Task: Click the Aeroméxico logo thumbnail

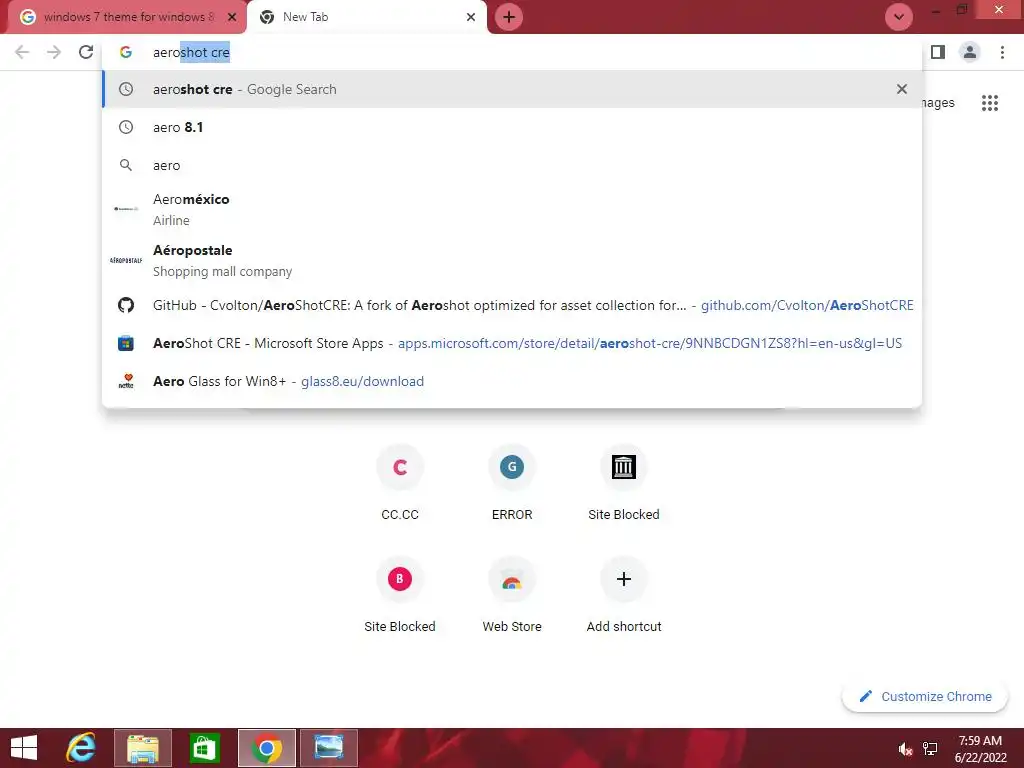Action: coord(126,209)
